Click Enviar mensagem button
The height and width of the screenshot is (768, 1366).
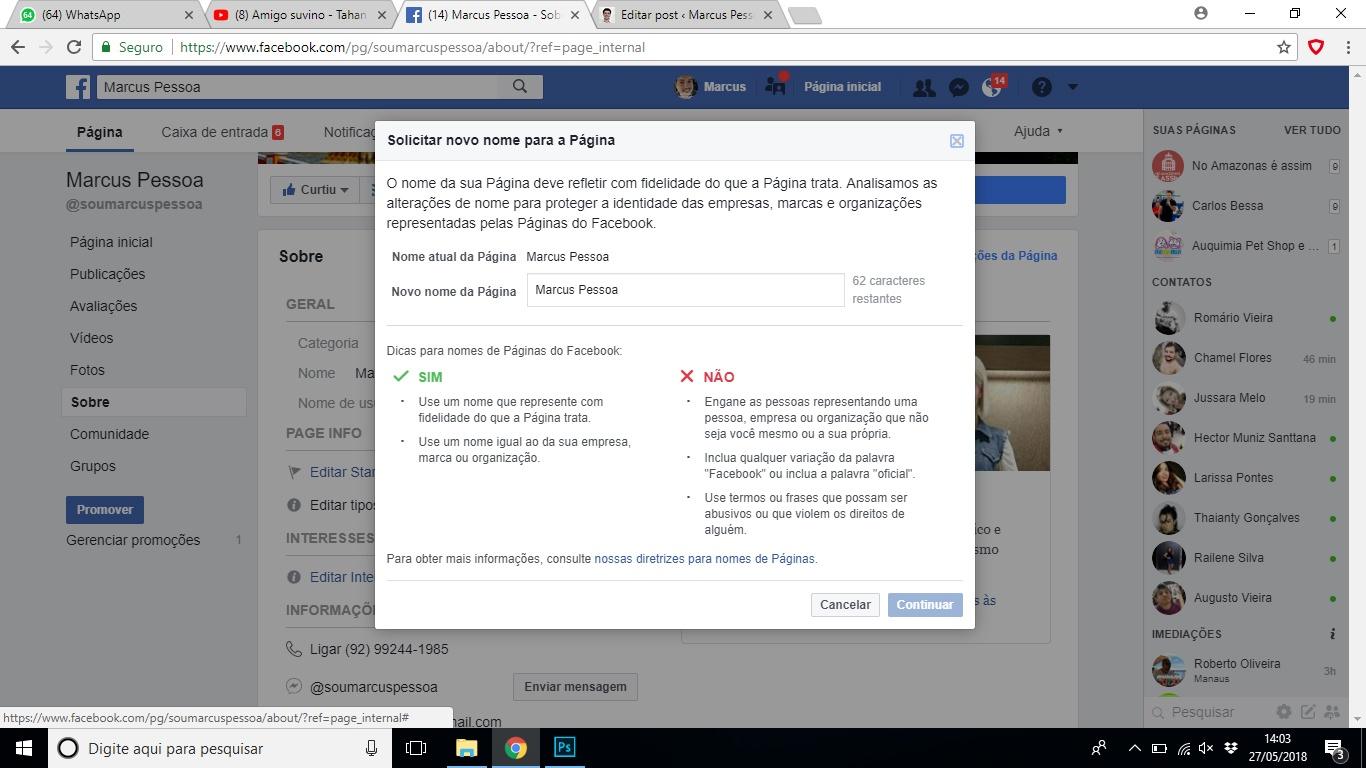coord(575,687)
